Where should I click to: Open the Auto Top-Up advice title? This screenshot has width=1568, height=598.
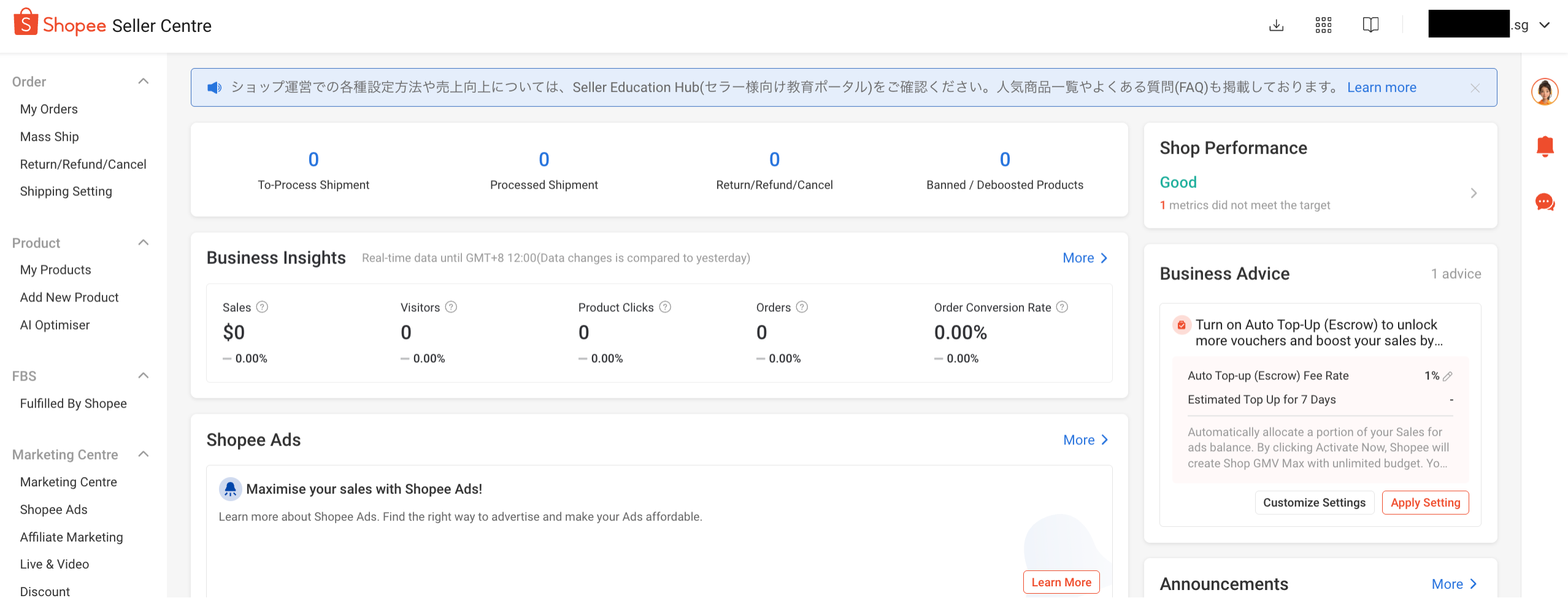click(1319, 333)
